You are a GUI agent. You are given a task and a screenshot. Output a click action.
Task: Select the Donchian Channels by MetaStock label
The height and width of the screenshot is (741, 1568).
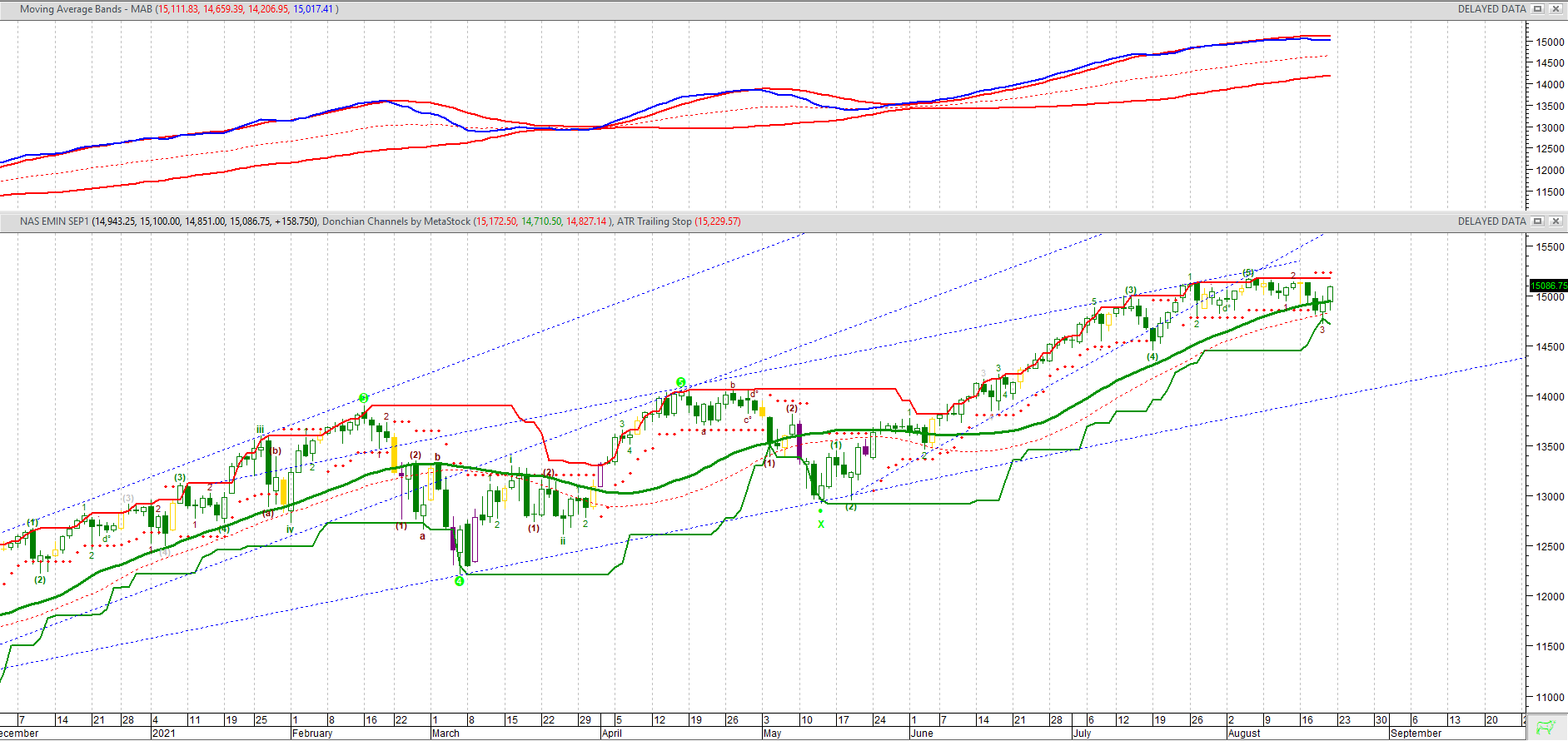396,221
